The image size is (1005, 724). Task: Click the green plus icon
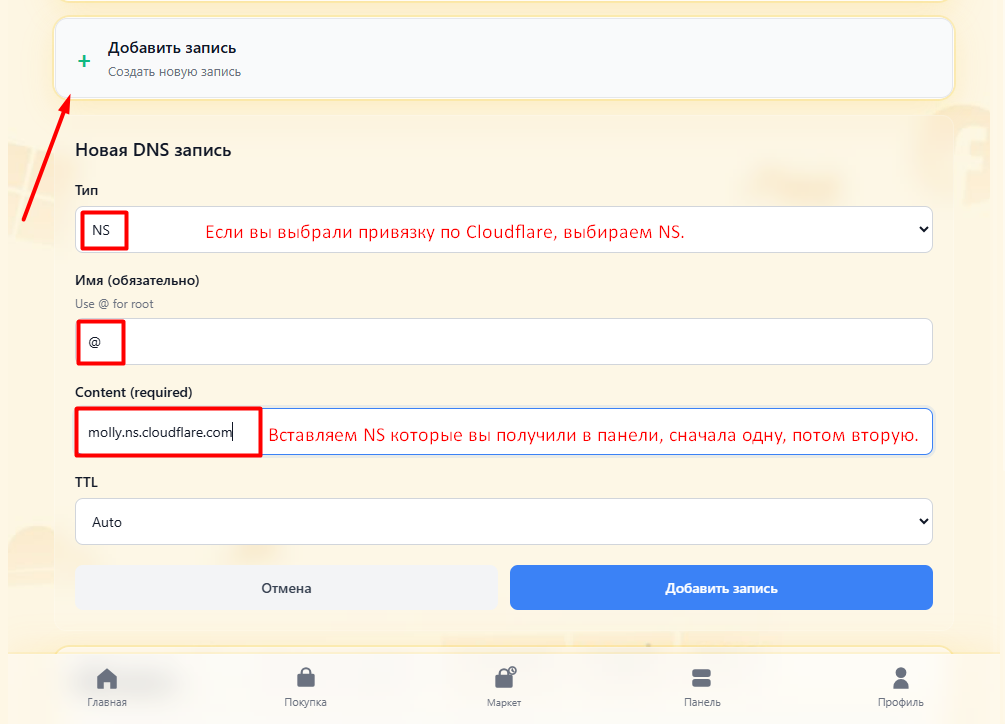tap(84, 61)
